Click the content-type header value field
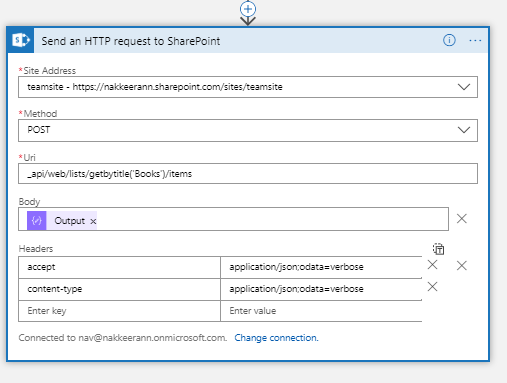This screenshot has height=383, width=507. [321, 289]
